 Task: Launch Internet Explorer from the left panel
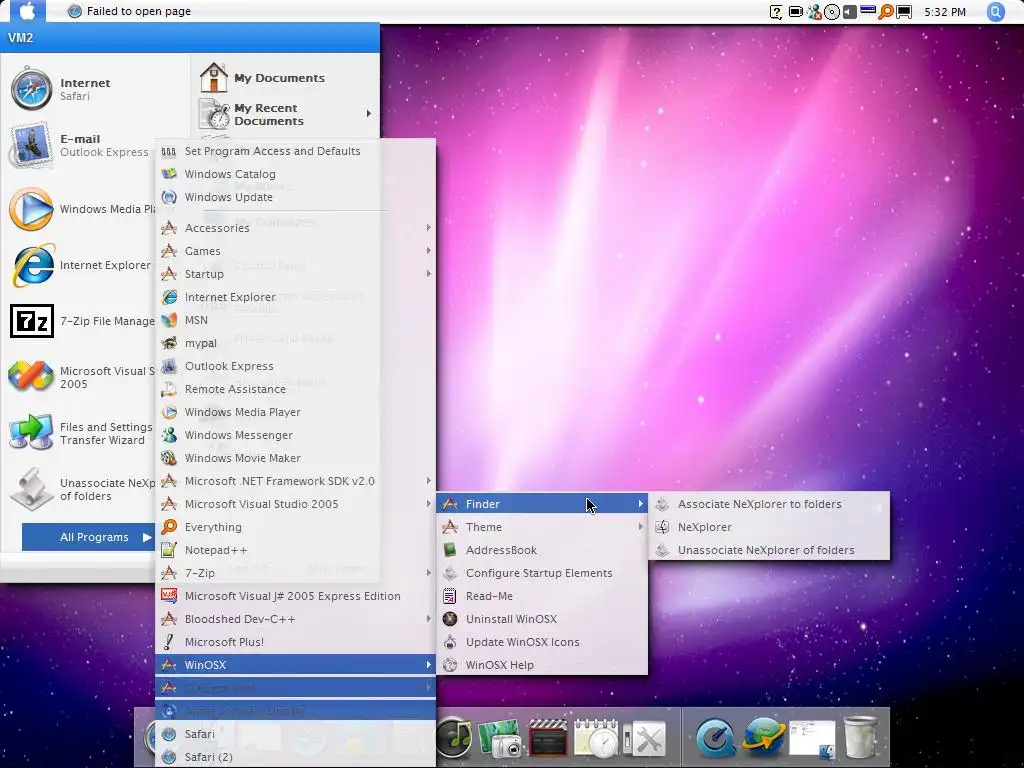point(80,265)
